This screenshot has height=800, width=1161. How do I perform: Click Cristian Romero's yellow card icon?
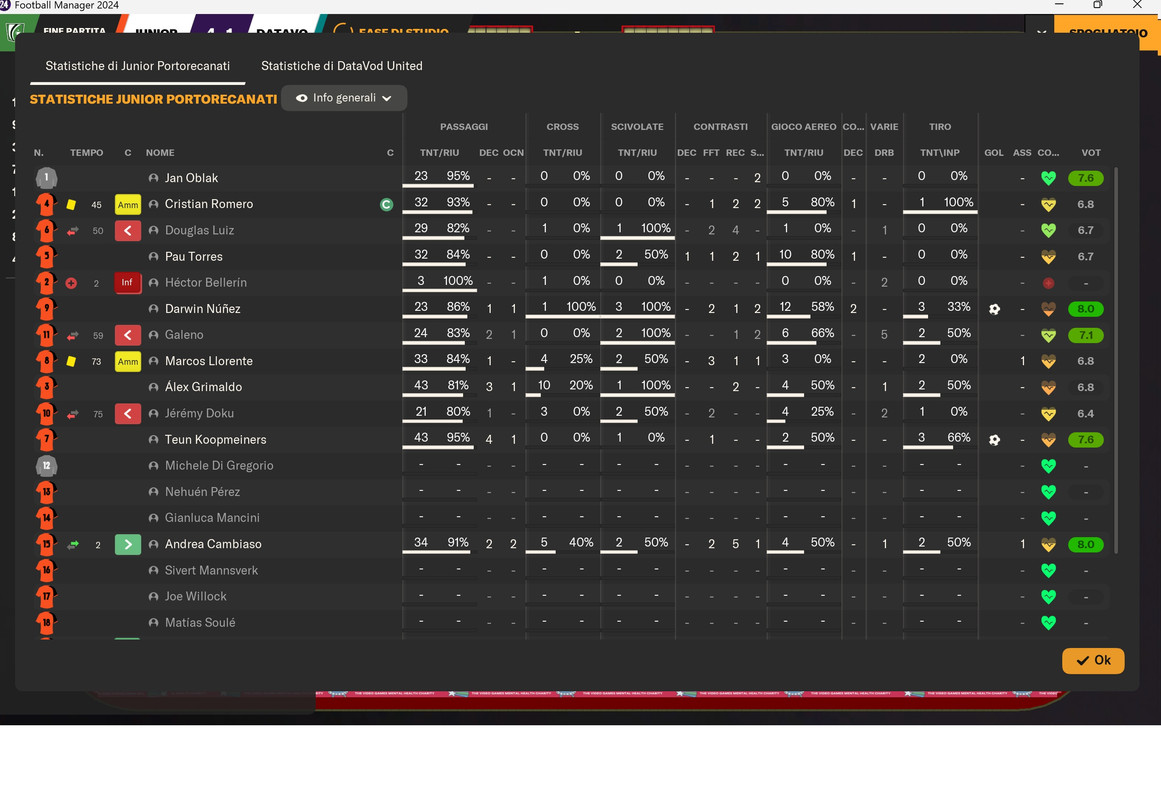(71, 204)
